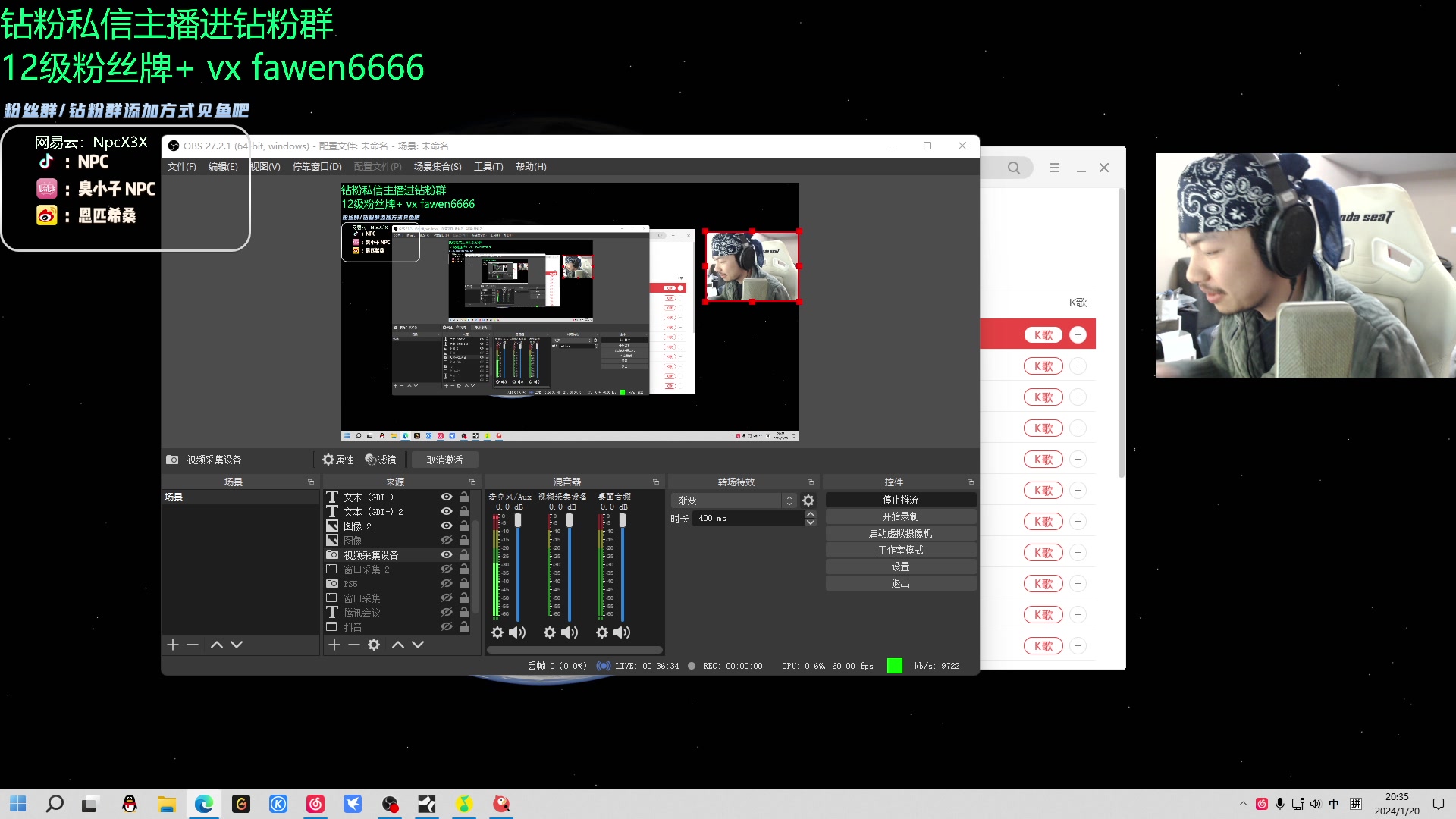This screenshot has width=1456, height=819.
Task: Unlock the 文本 (GDI+) source
Action: coord(464,497)
